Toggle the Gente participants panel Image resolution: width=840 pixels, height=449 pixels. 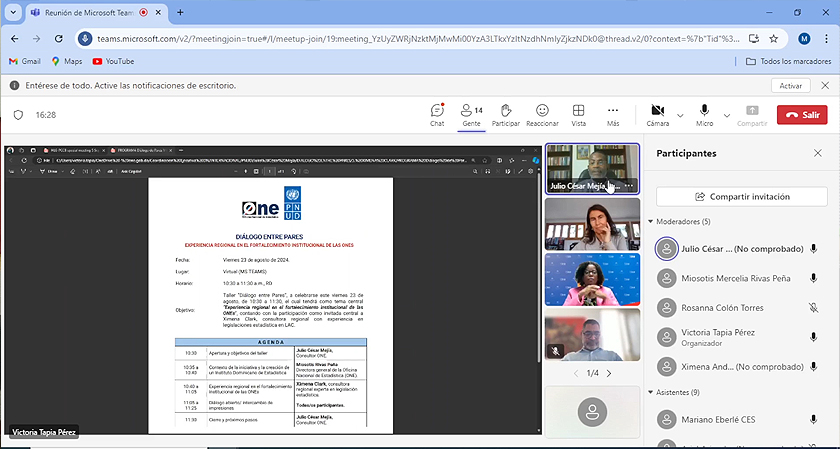[x=471, y=115]
